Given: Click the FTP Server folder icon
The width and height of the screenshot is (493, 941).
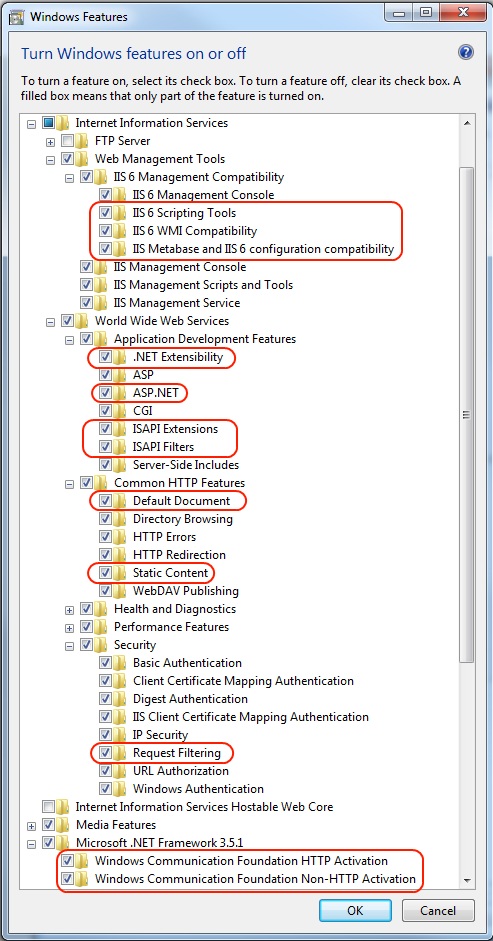Looking at the screenshot, I should pyautogui.click(x=83, y=141).
